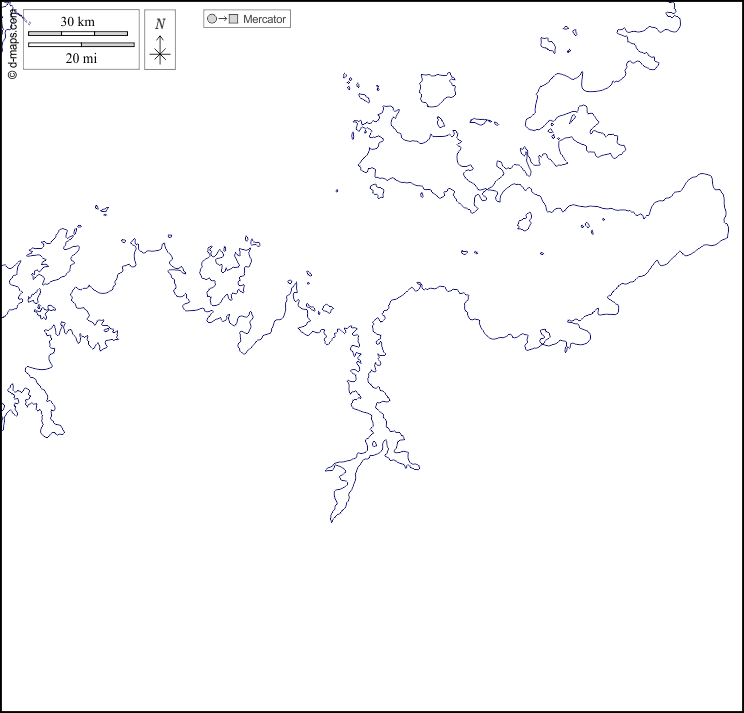The image size is (744, 713).
Task: Click the gray circle globe icon
Action: tap(212, 19)
